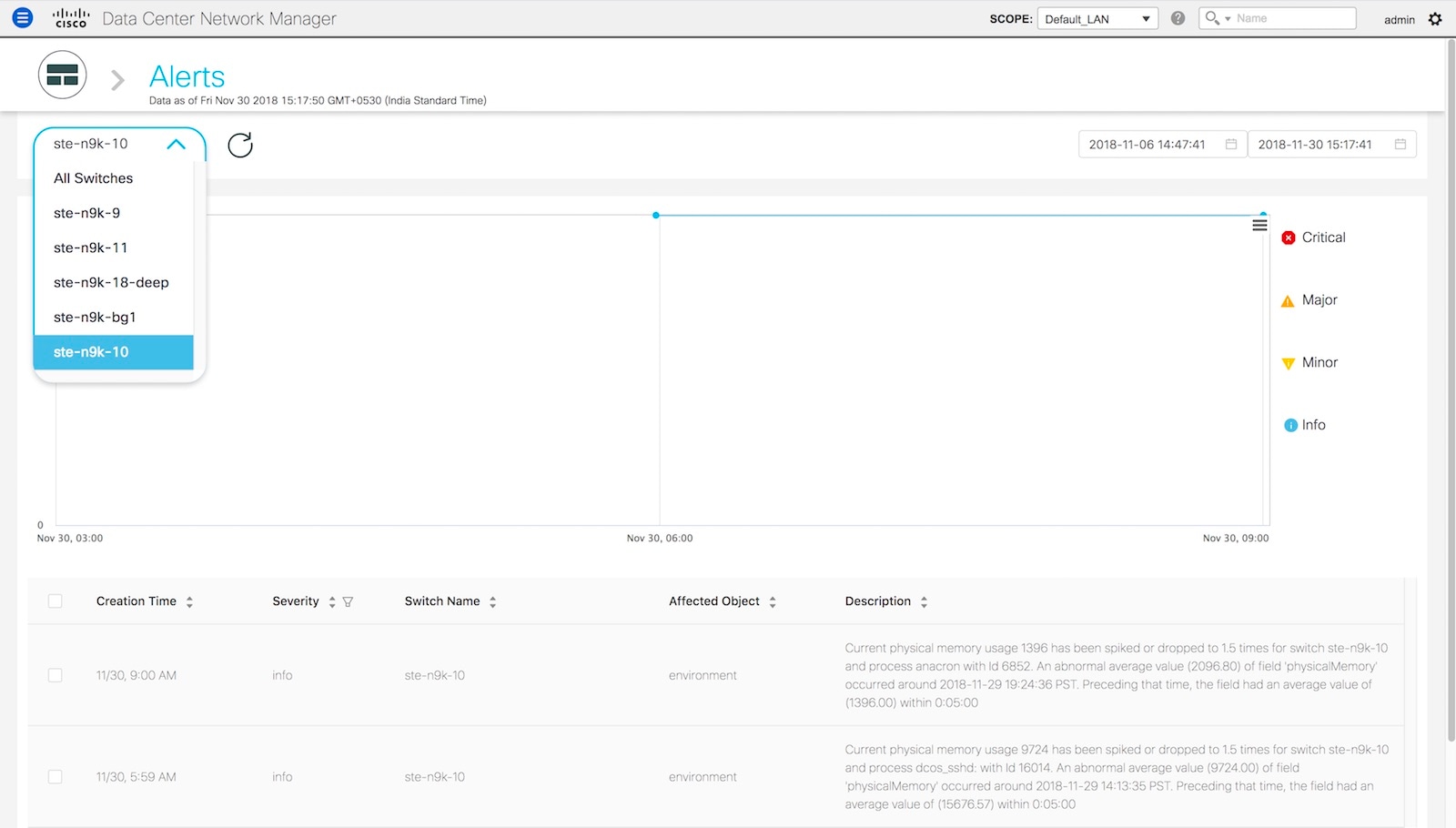
Task: Sort by Severity arrows
Action: 332,602
